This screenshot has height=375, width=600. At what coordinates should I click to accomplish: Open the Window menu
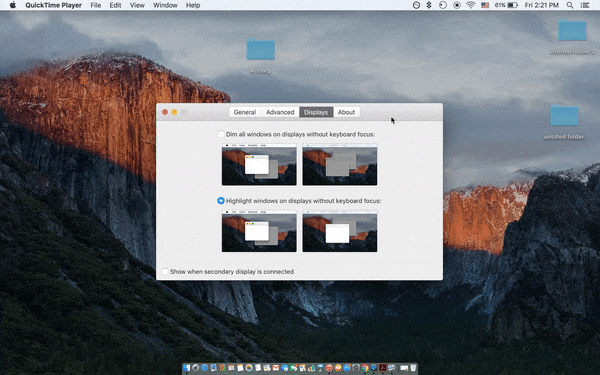[165, 5]
